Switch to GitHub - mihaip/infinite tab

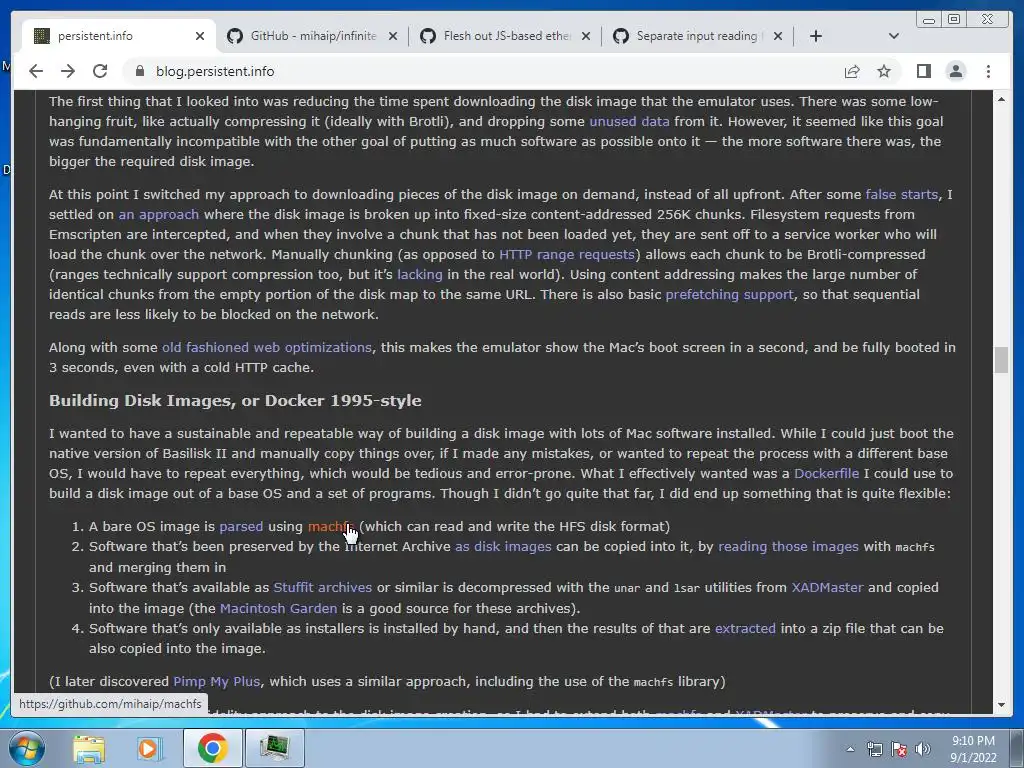313,36
